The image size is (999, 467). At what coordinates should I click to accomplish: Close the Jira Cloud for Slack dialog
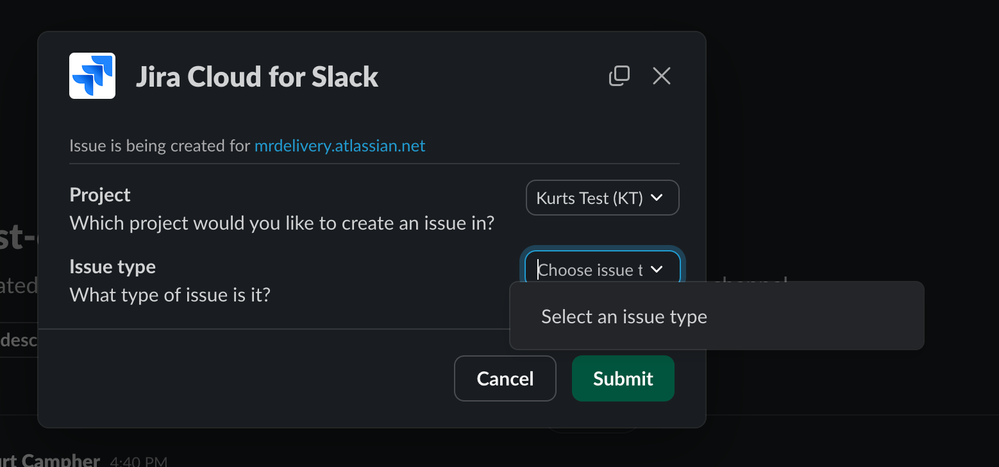661,76
